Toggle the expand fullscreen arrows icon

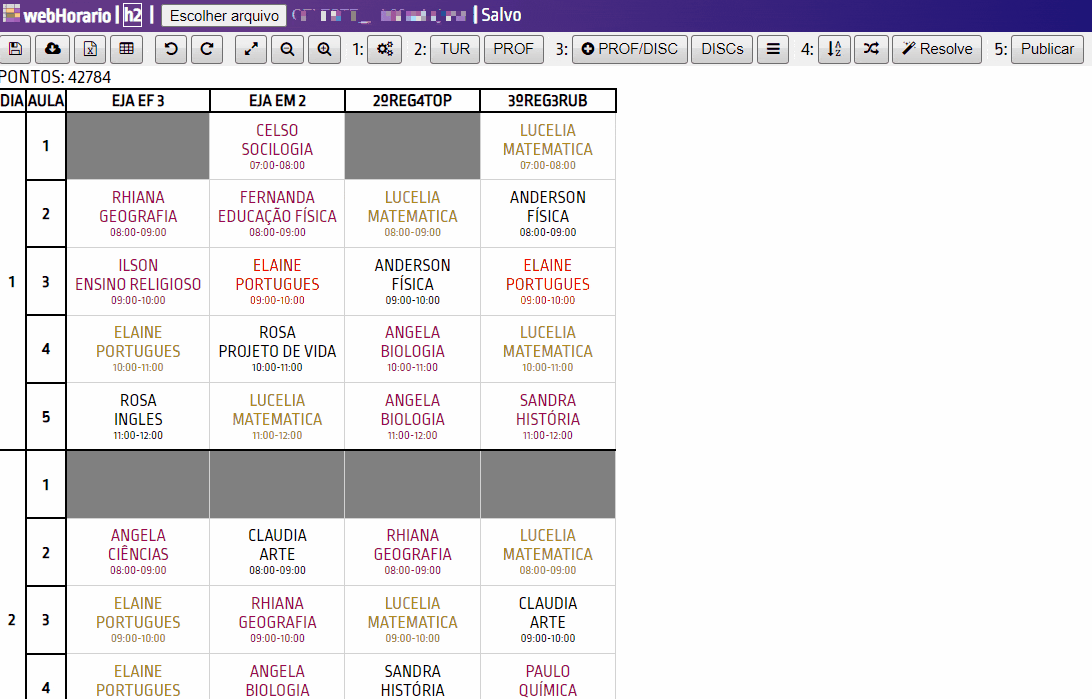coord(251,49)
